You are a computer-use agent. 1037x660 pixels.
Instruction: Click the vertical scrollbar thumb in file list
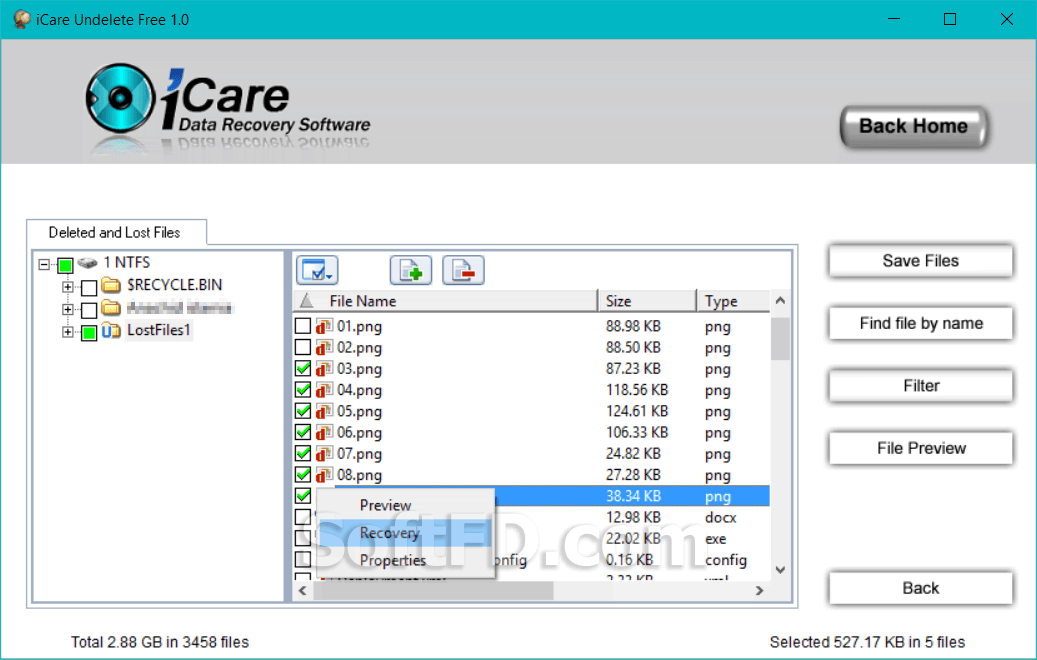point(780,339)
